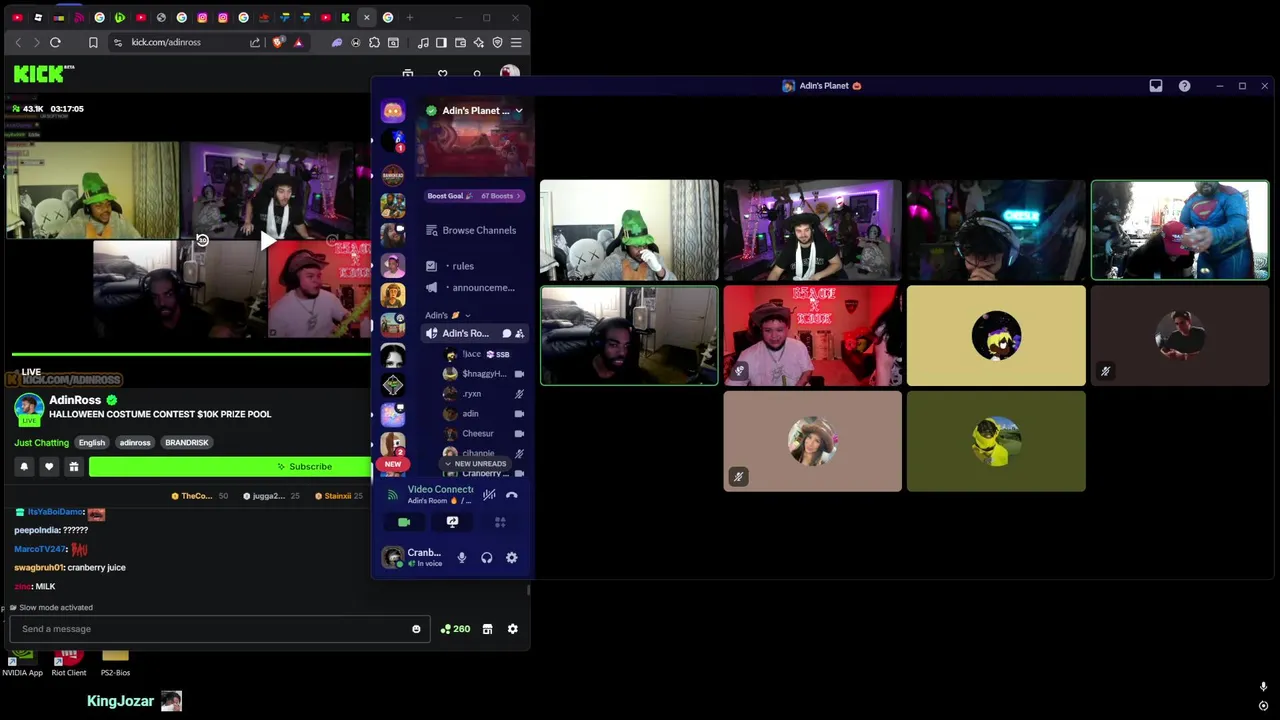Open Brave Shields lion icon
1280x720 pixels.
pos(278,42)
